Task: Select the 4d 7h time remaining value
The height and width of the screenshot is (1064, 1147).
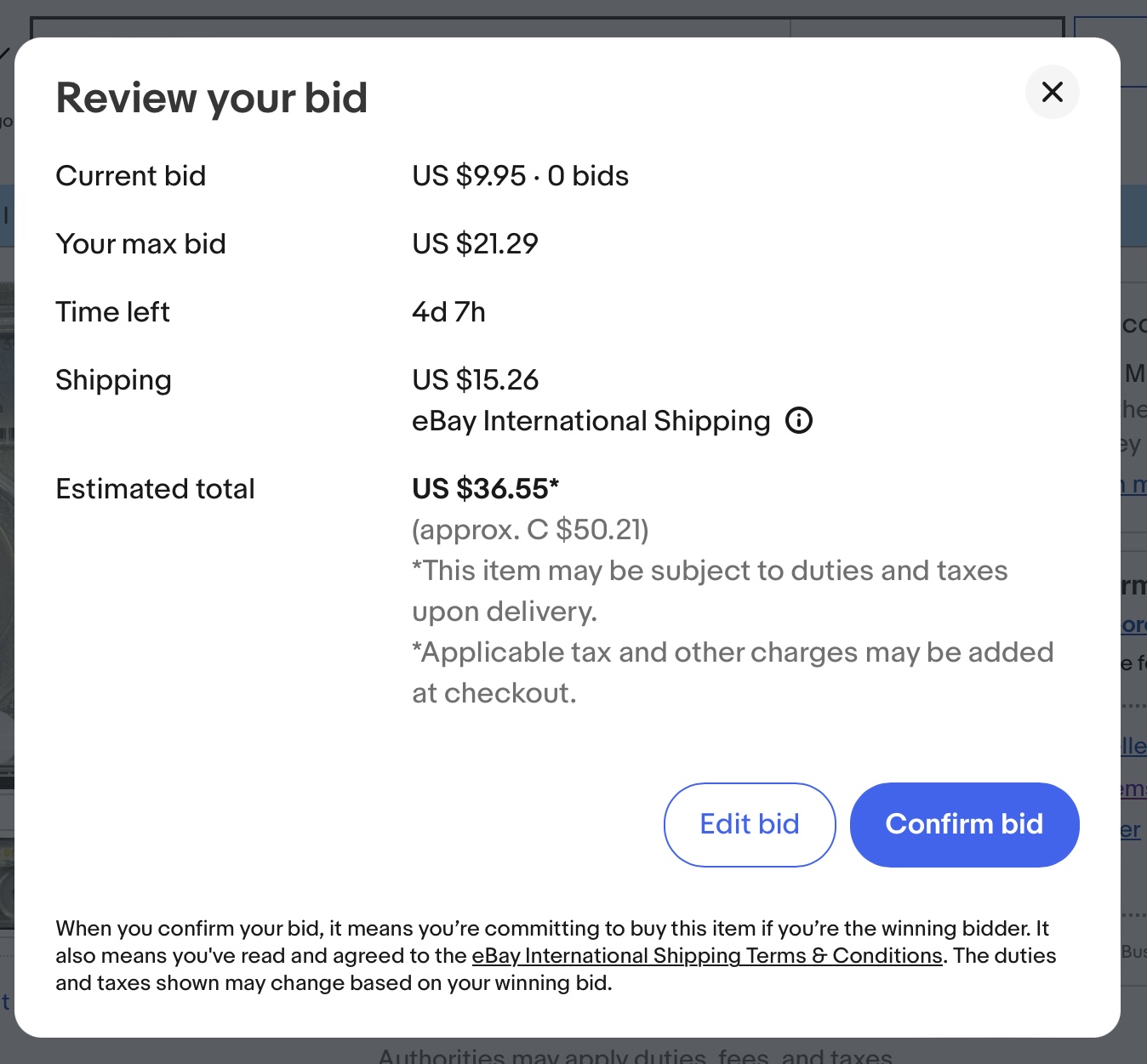Action: pos(449,312)
